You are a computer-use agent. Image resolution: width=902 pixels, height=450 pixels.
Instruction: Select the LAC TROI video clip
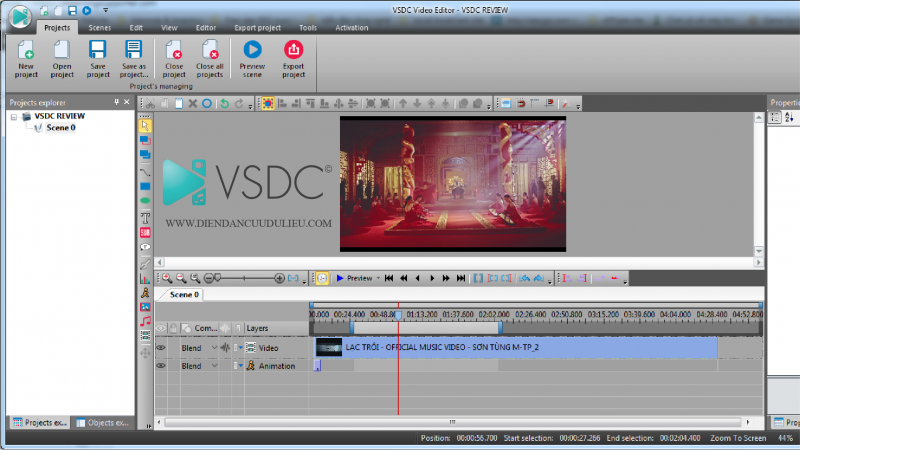[517, 347]
